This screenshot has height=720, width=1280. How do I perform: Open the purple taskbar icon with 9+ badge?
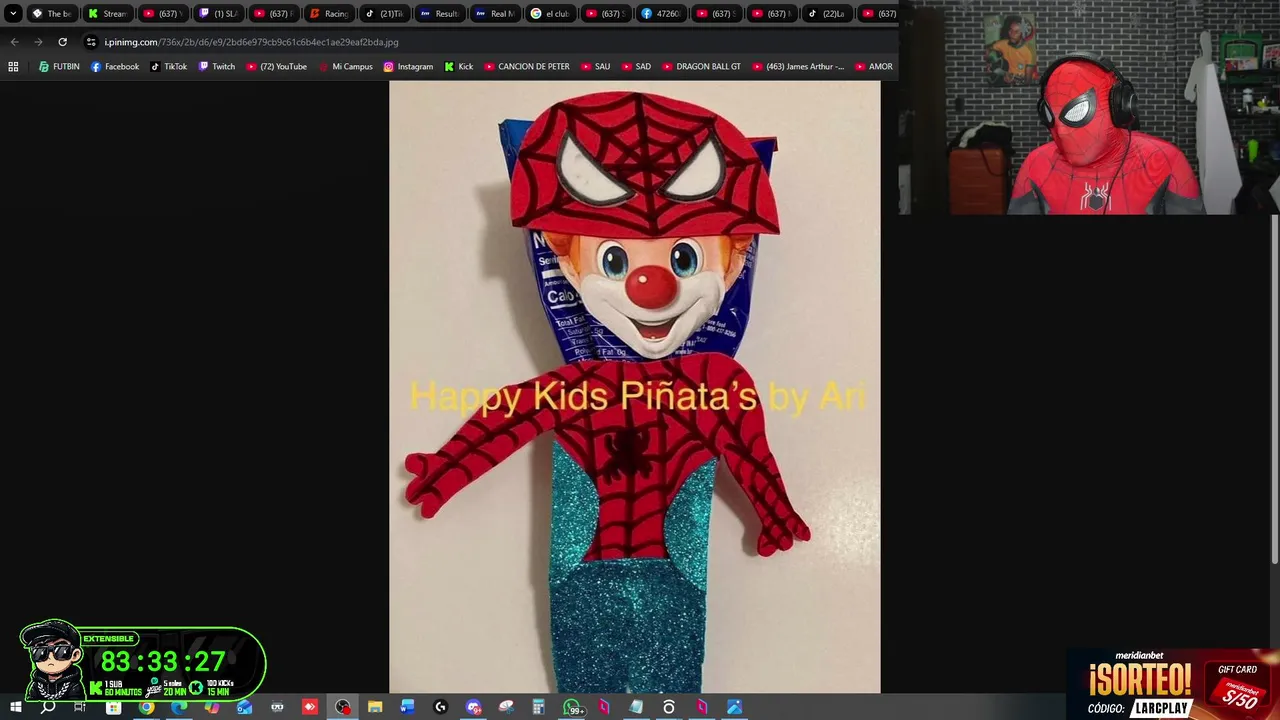click(474, 707)
